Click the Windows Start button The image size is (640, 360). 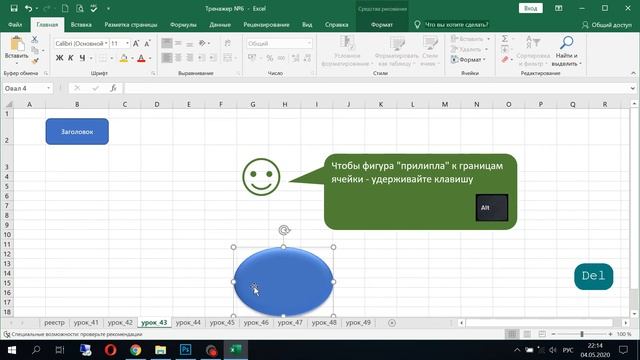(x=11, y=350)
